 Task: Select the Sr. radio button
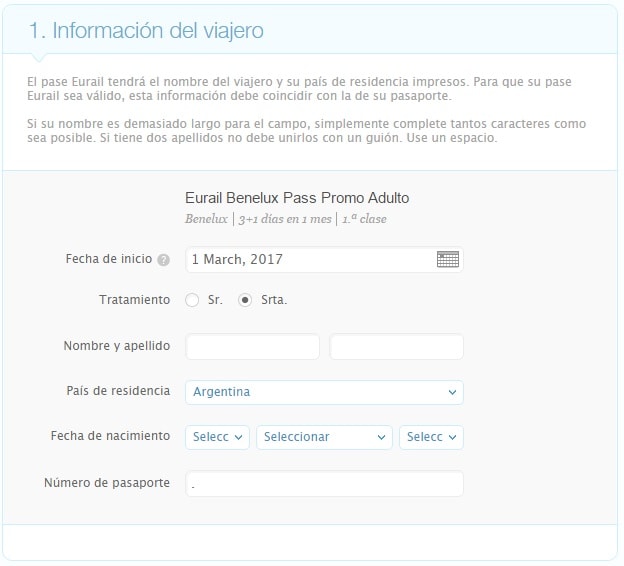[192, 300]
